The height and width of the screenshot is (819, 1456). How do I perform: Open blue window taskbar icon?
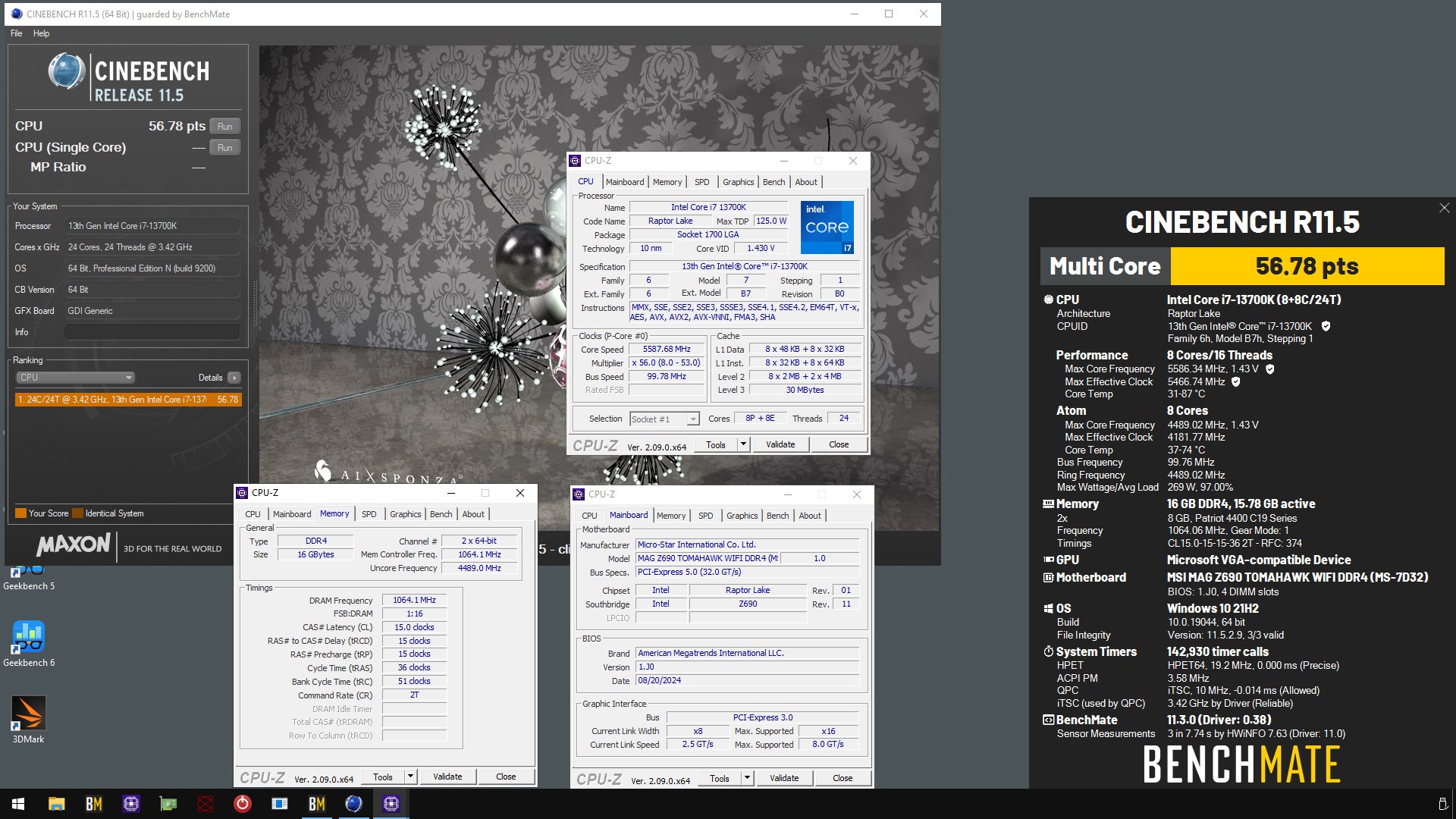279,804
